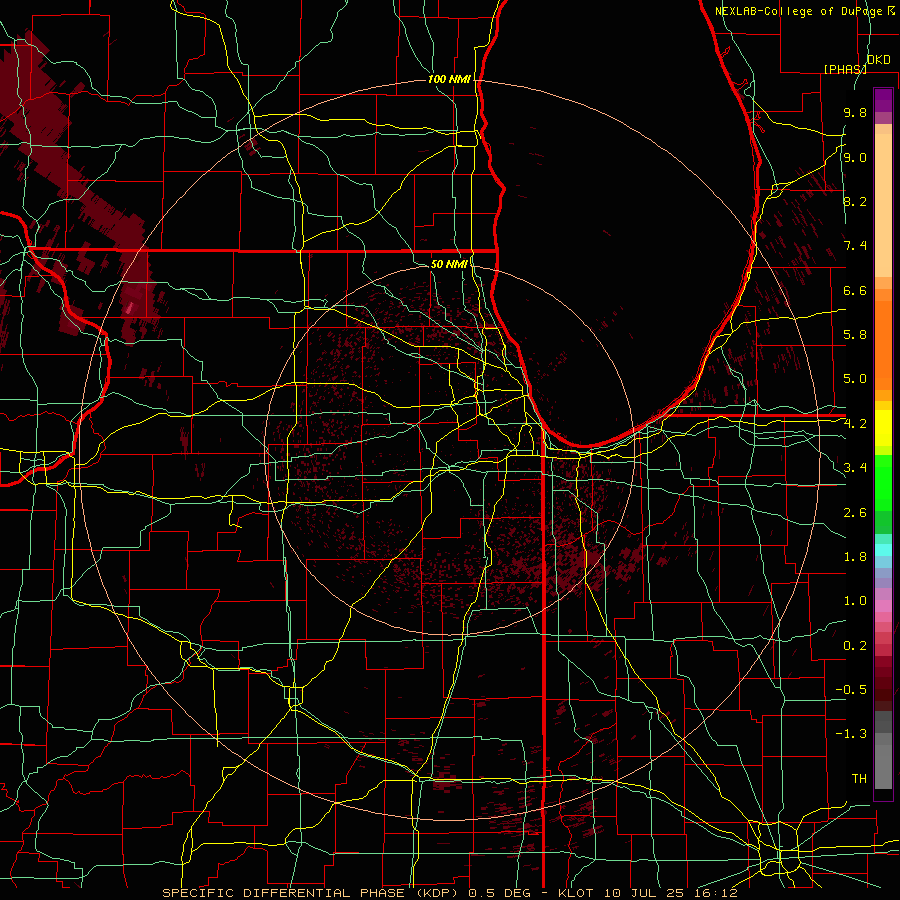The height and width of the screenshot is (900, 900).
Task: Click the 4.2 scale value
Action: tap(855, 424)
